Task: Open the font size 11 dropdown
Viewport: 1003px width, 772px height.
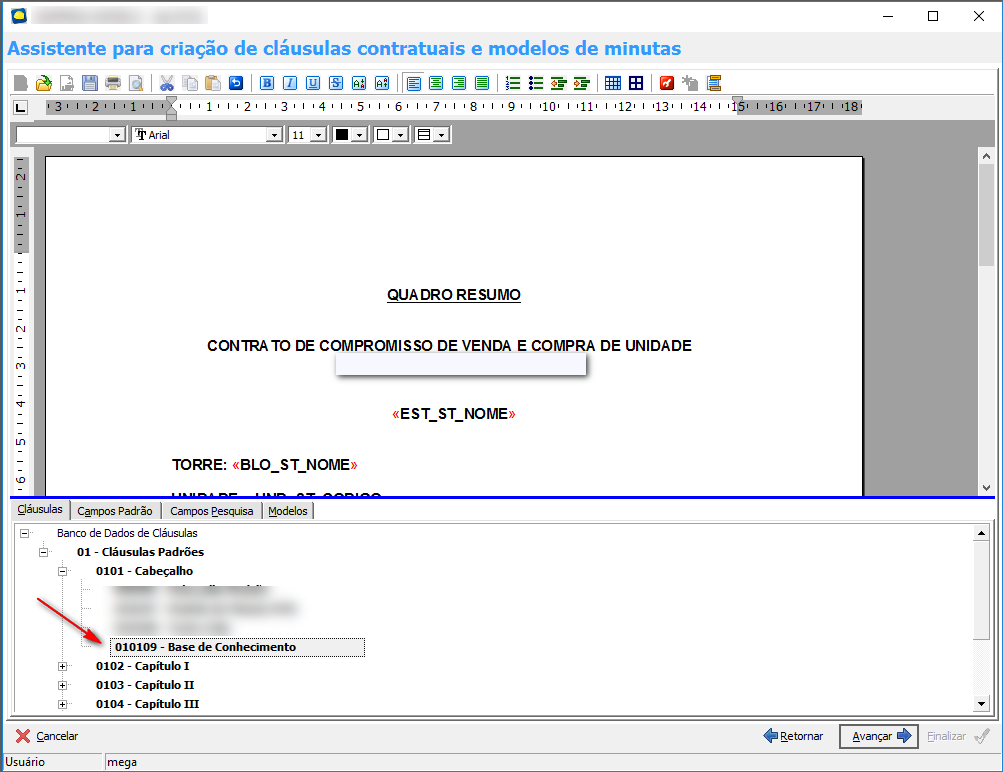Action: pos(318,135)
